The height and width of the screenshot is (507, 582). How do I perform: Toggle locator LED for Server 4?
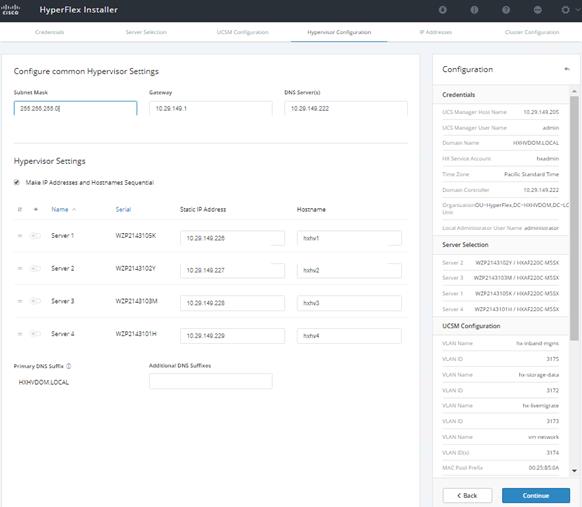[x=35, y=334]
